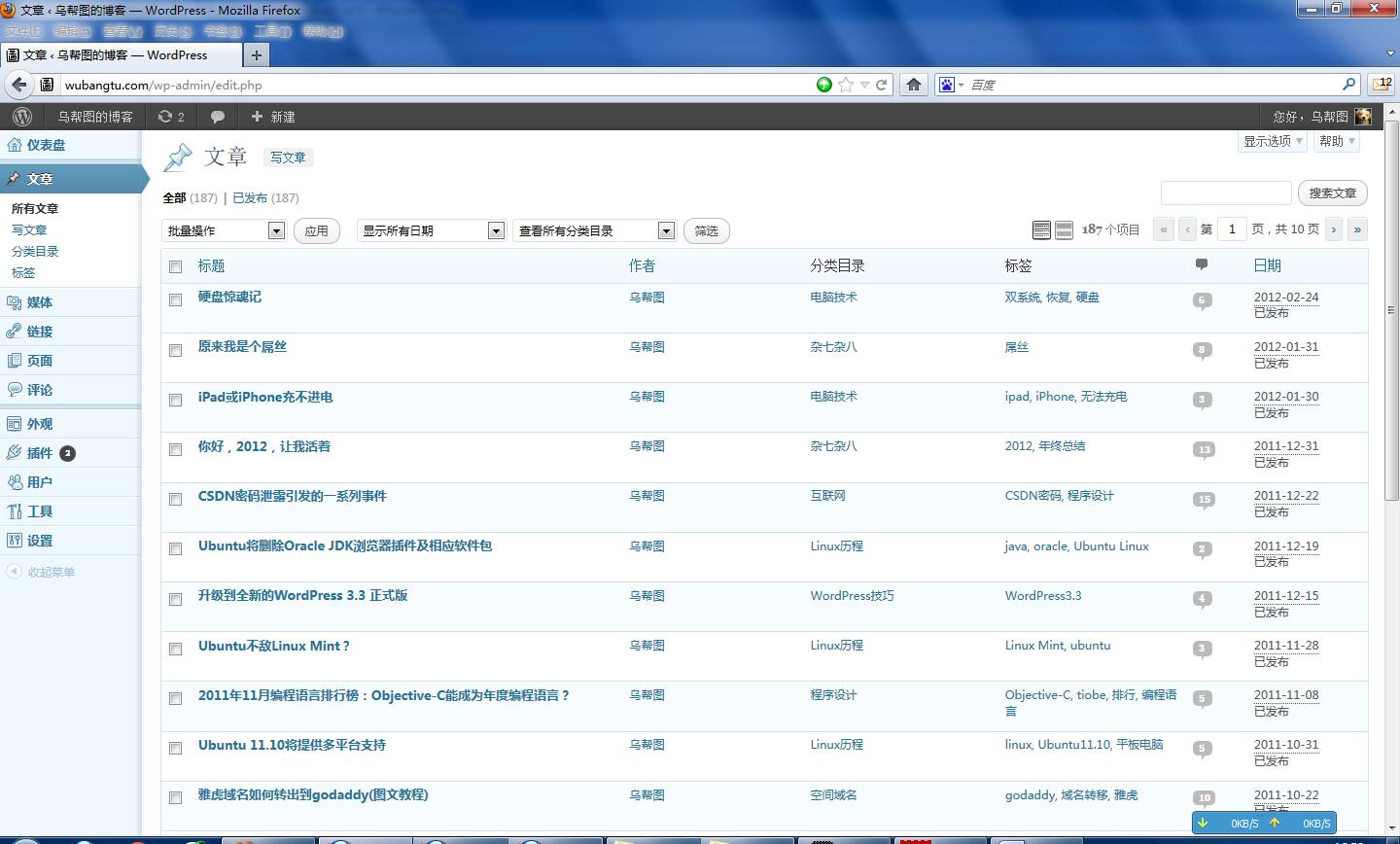The height and width of the screenshot is (844, 1400).
Task: Select 外观 (Appearance) in the sidebar
Action: pos(39,423)
